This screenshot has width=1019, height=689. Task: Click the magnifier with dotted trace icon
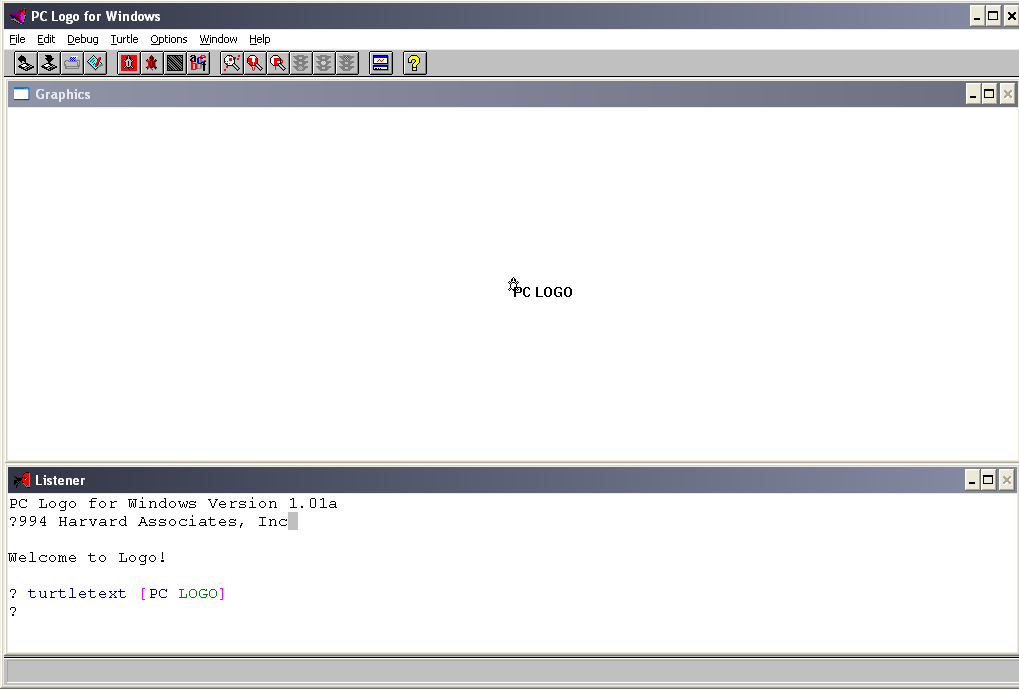pos(232,64)
